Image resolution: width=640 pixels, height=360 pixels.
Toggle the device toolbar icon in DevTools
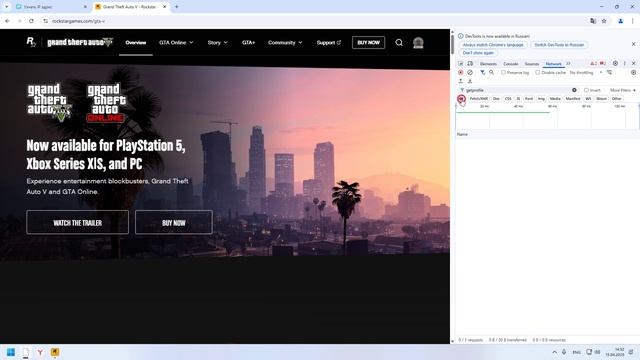(470, 64)
